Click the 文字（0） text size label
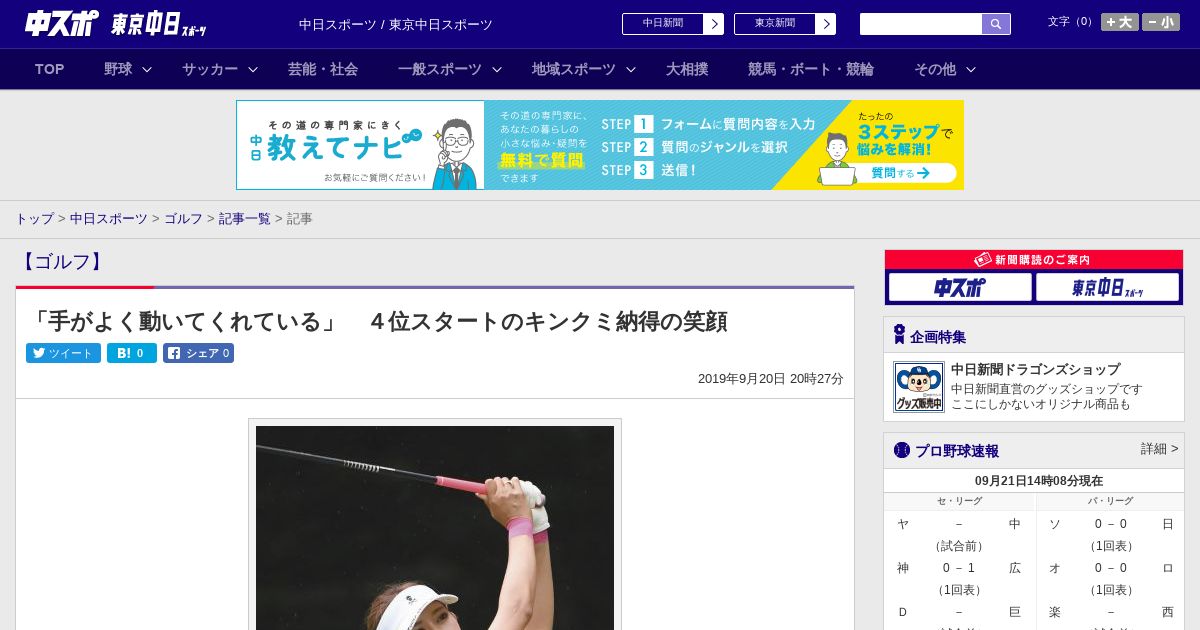This screenshot has width=1200, height=630. (x=1071, y=21)
